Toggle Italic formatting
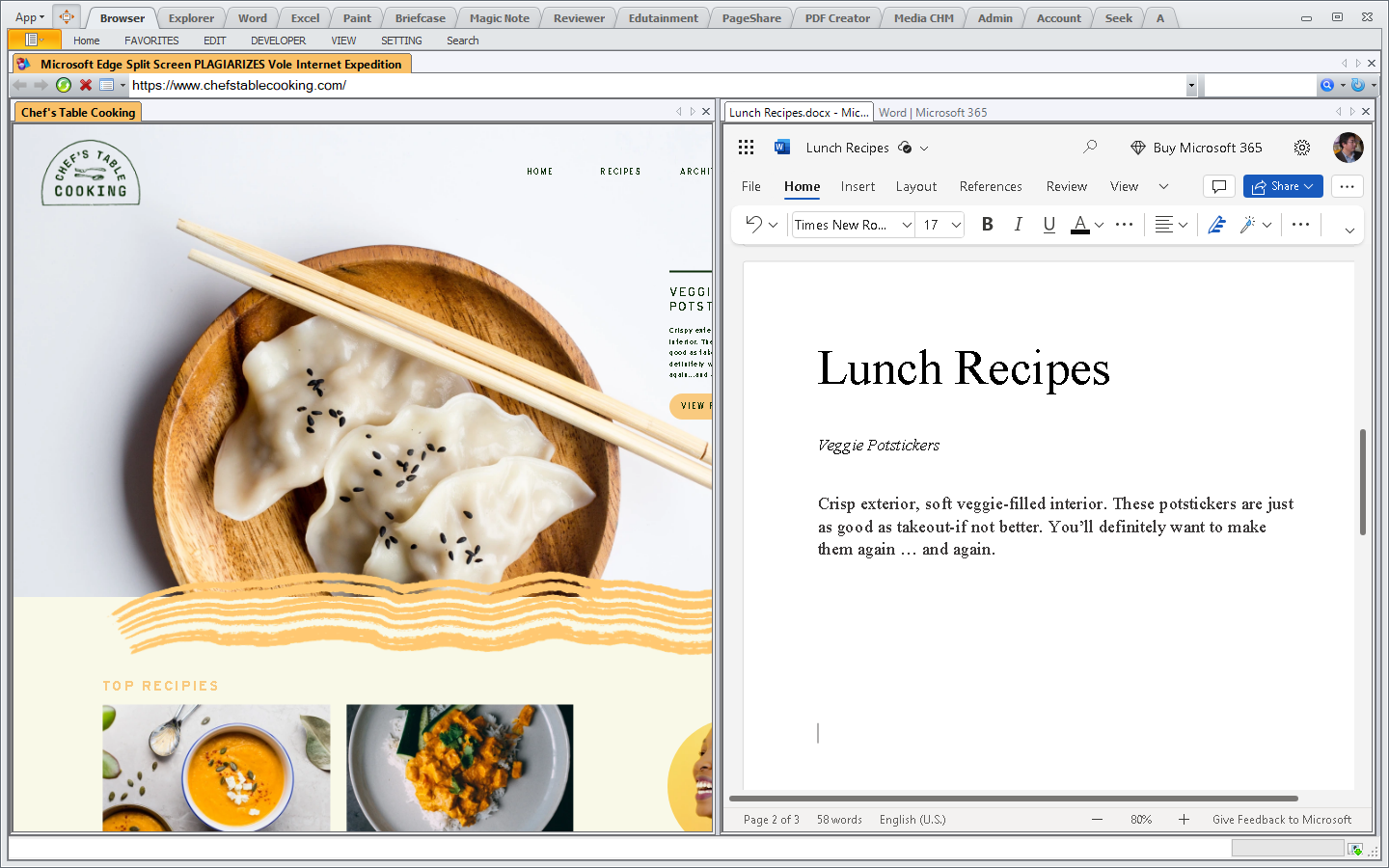 1018,225
